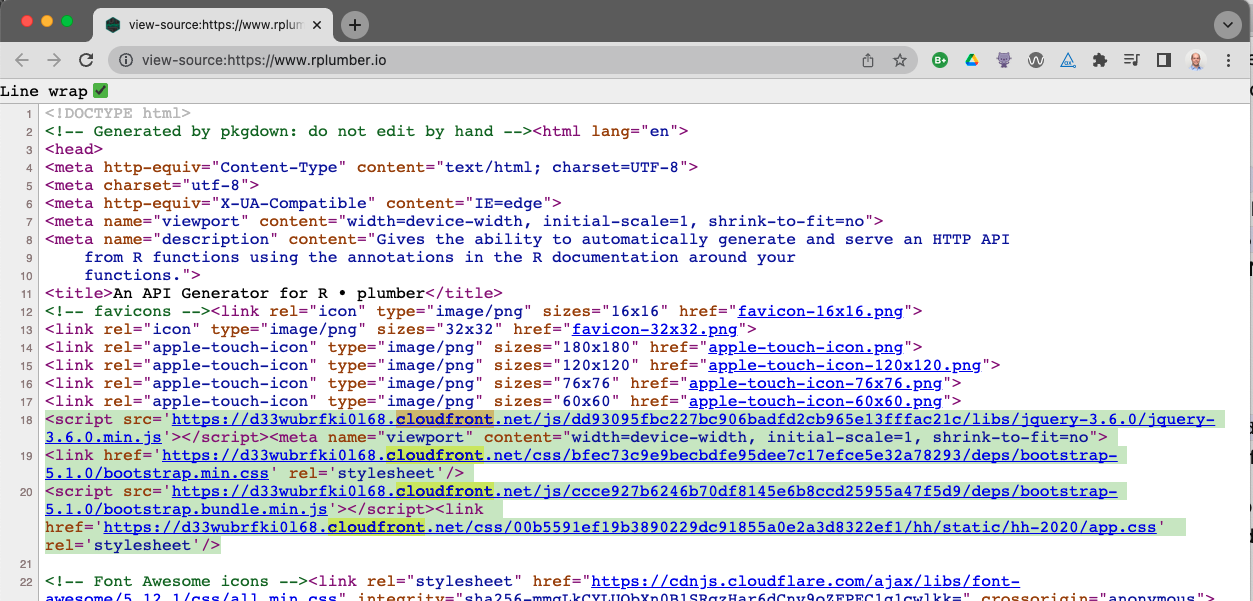The width and height of the screenshot is (1253, 601).
Task: Click the dark W circle extension icon
Action: click(x=1036, y=60)
